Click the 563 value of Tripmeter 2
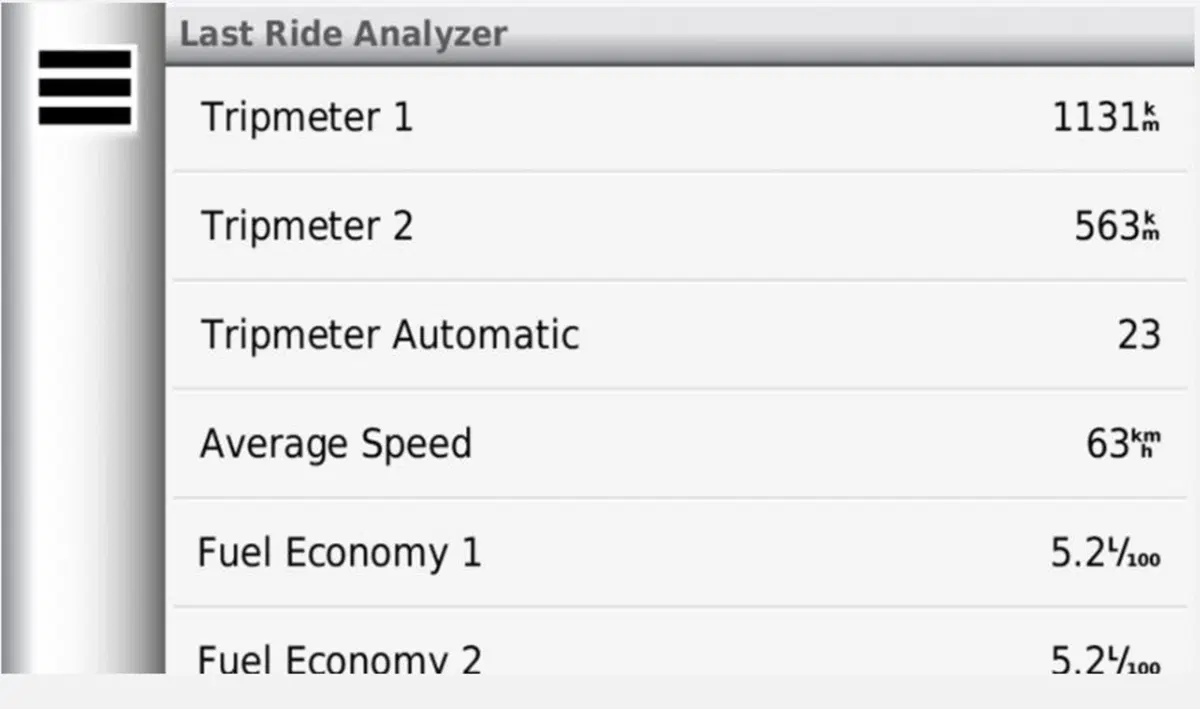This screenshot has height=709, width=1200. point(1107,227)
